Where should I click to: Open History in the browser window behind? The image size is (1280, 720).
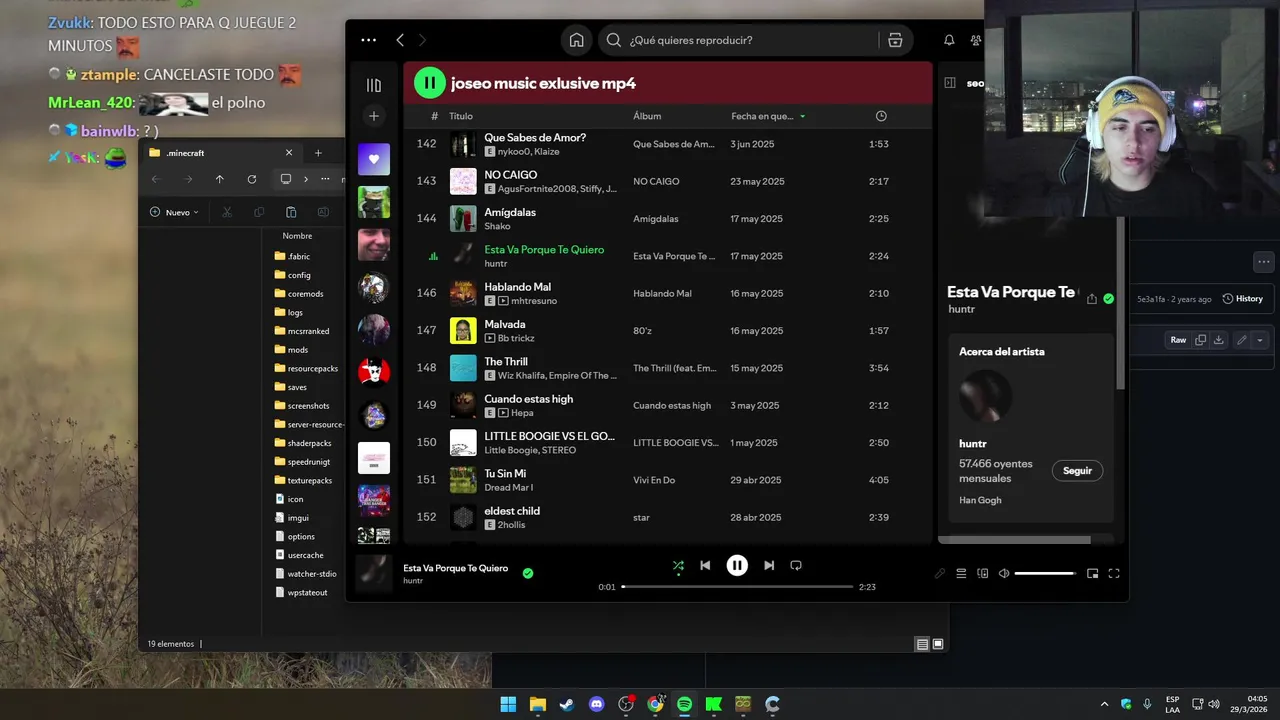[x=1243, y=299]
